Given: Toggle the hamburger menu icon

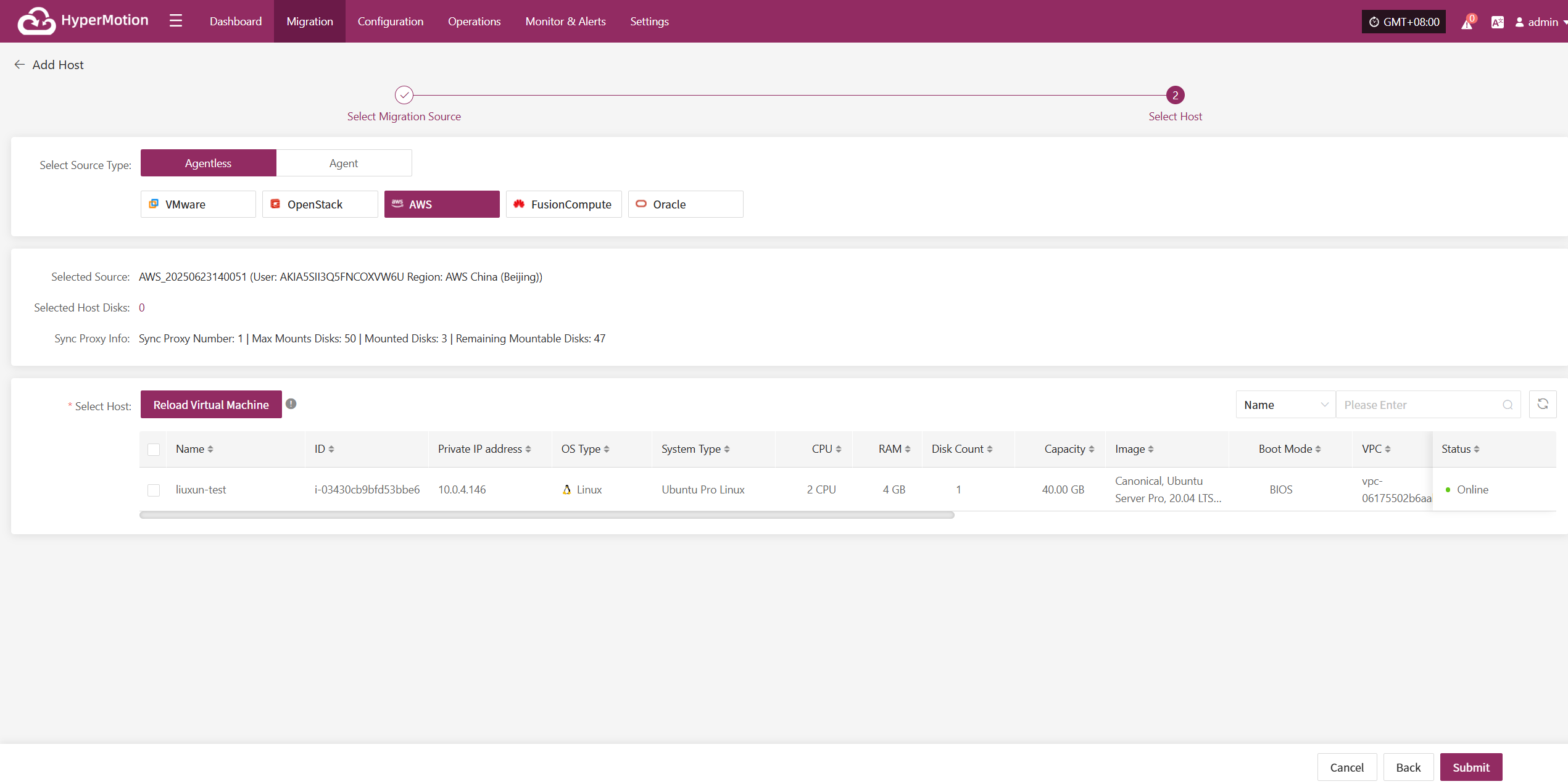Looking at the screenshot, I should pyautogui.click(x=176, y=21).
